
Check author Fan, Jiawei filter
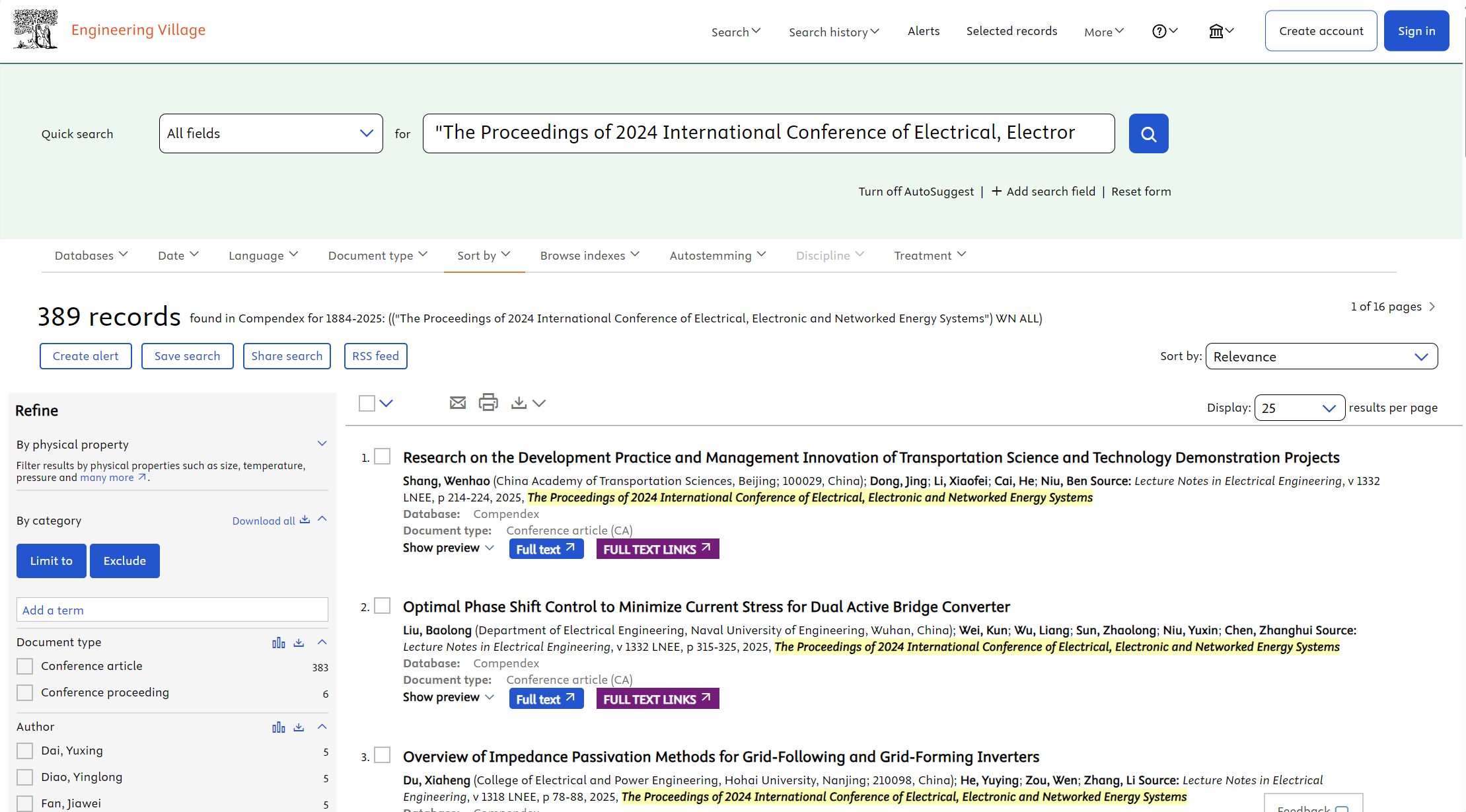tap(25, 803)
